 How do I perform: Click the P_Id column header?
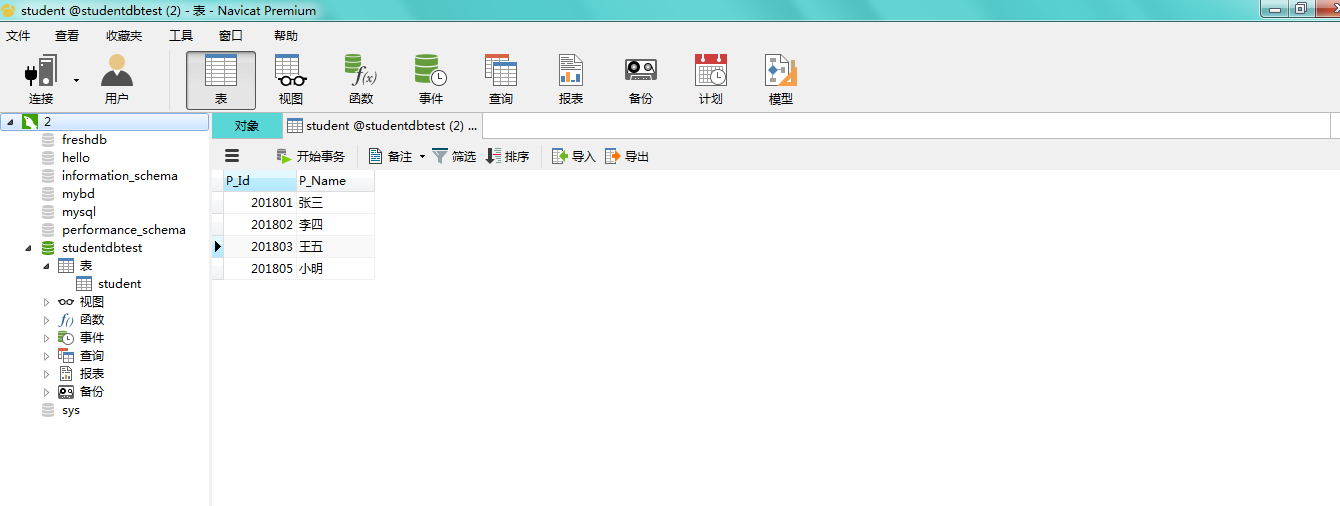pyautogui.click(x=260, y=181)
